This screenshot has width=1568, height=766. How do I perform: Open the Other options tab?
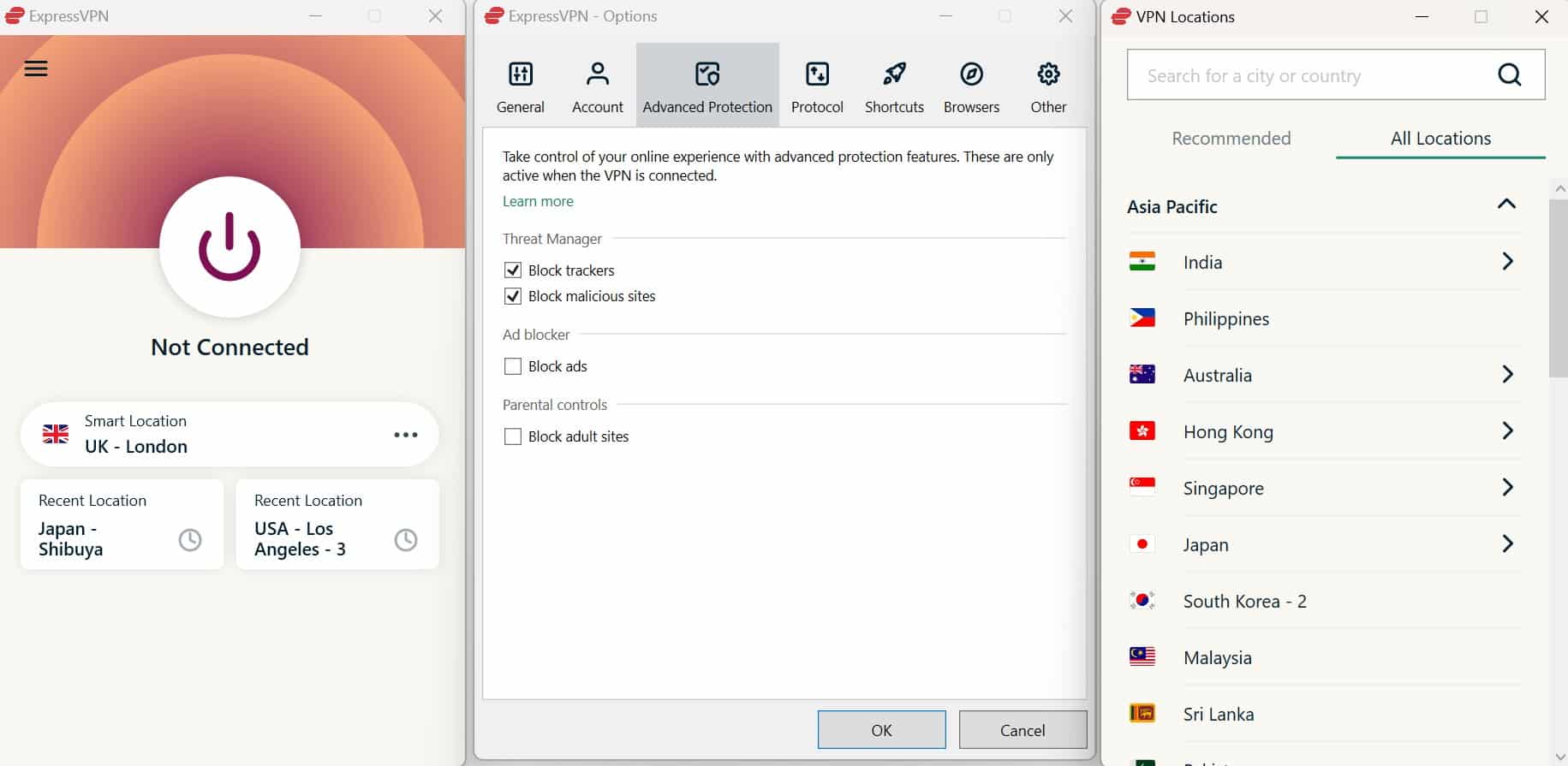point(1048,86)
